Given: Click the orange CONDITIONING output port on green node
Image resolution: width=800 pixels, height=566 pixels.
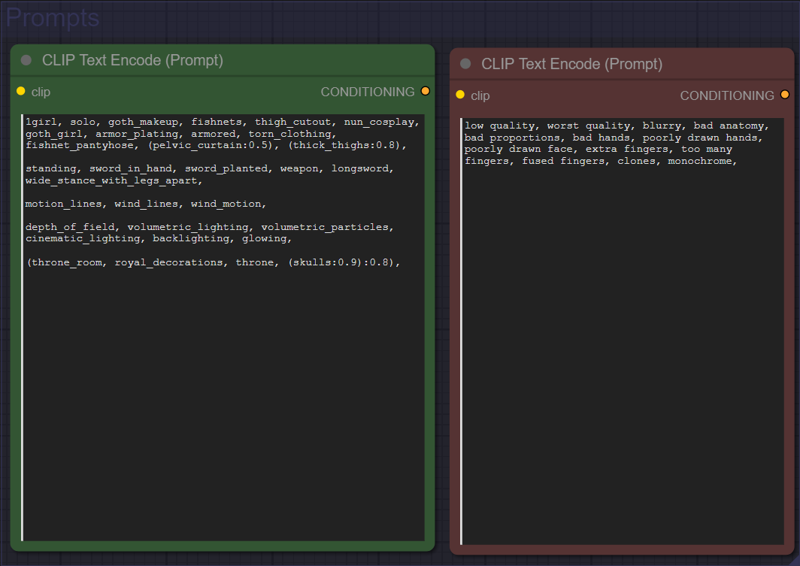Looking at the screenshot, I should (x=425, y=92).
